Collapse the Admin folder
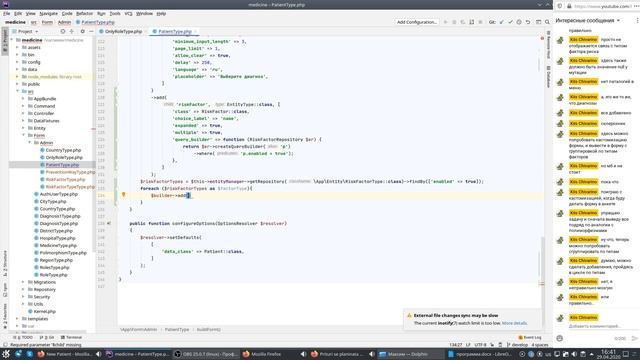The image size is (640, 360). (29, 143)
